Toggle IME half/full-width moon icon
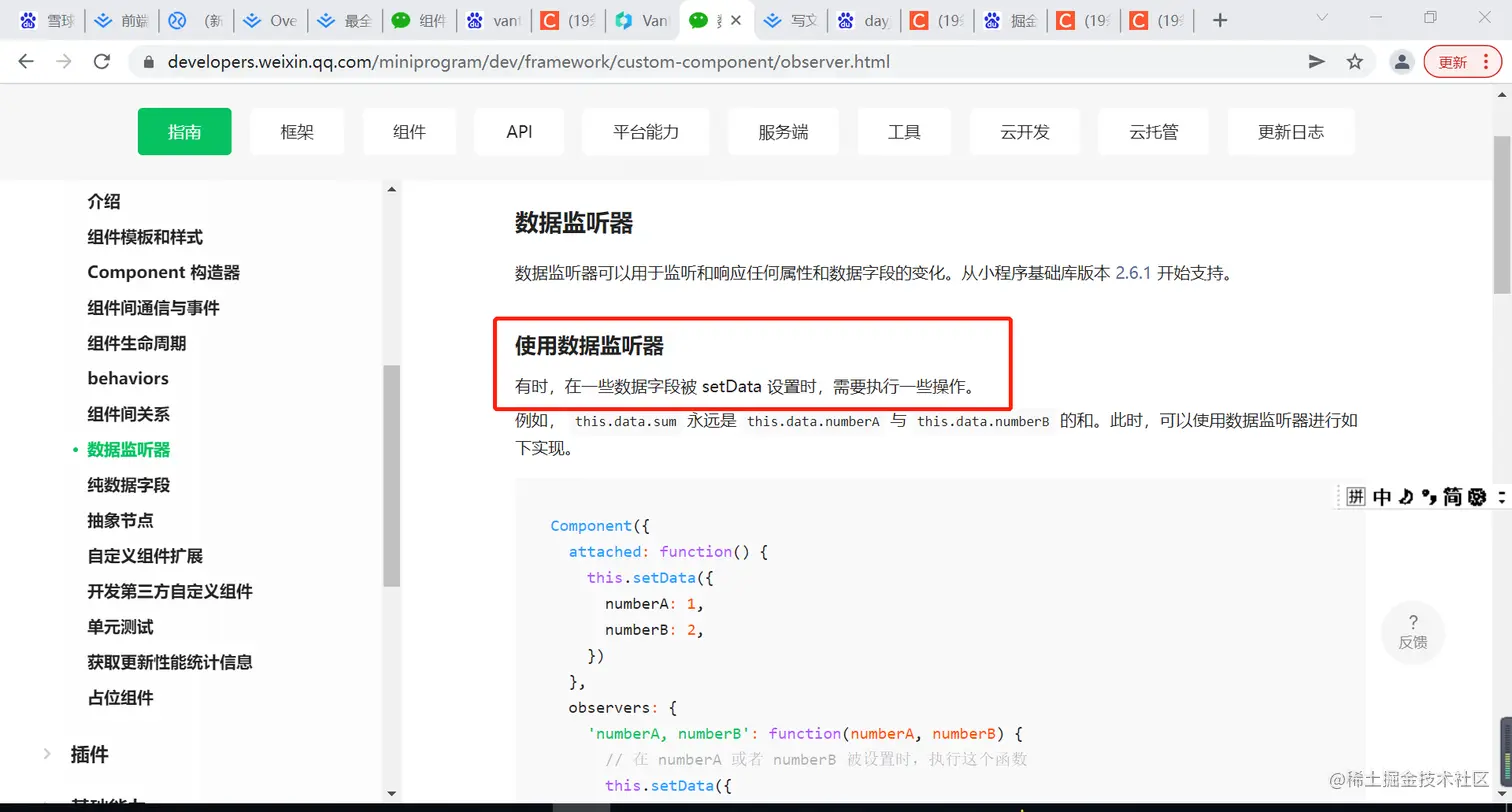 tap(1406, 496)
